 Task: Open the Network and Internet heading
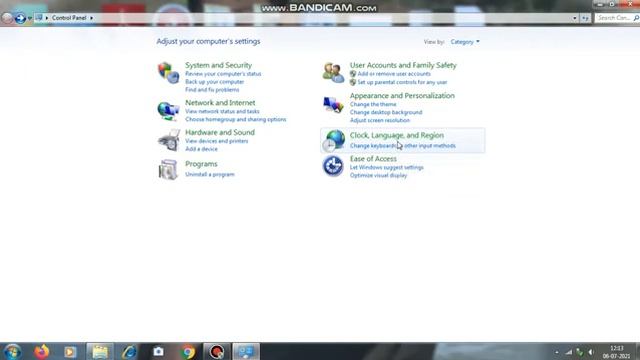coord(220,103)
